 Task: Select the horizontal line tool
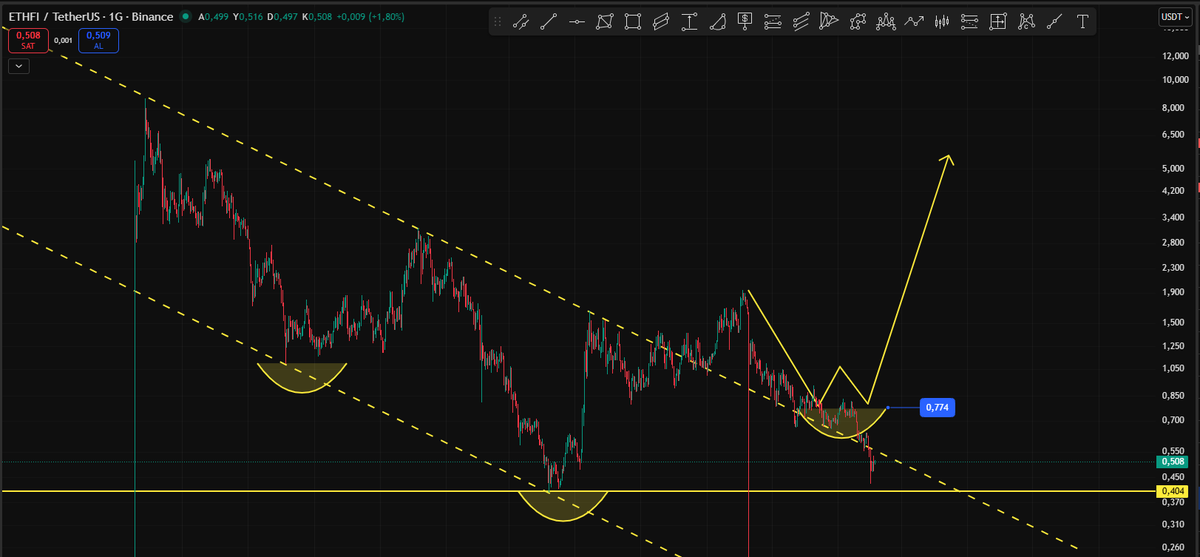coord(577,21)
